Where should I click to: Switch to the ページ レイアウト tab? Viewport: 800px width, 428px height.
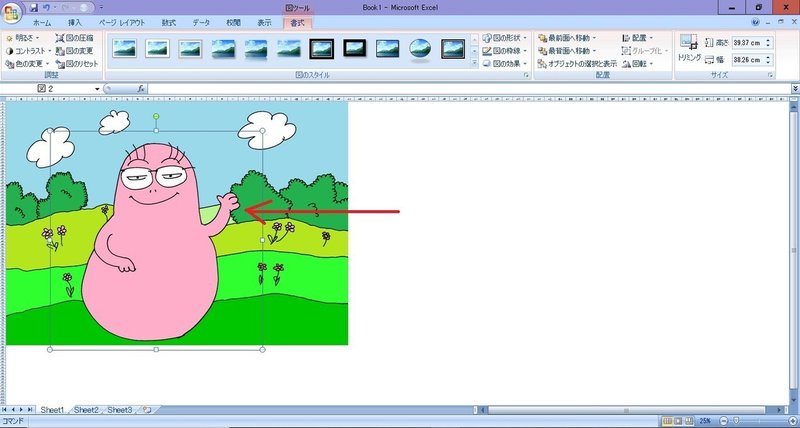(122, 23)
